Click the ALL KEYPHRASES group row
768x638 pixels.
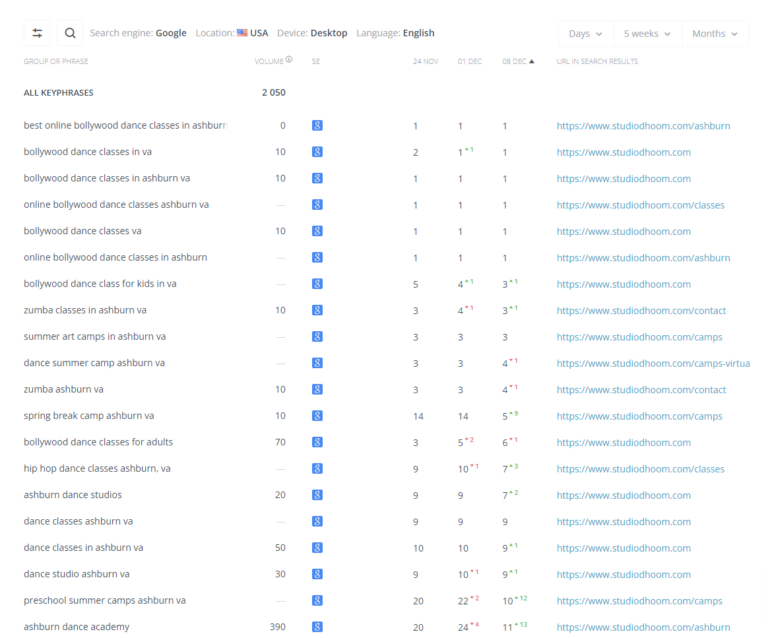(x=58, y=93)
